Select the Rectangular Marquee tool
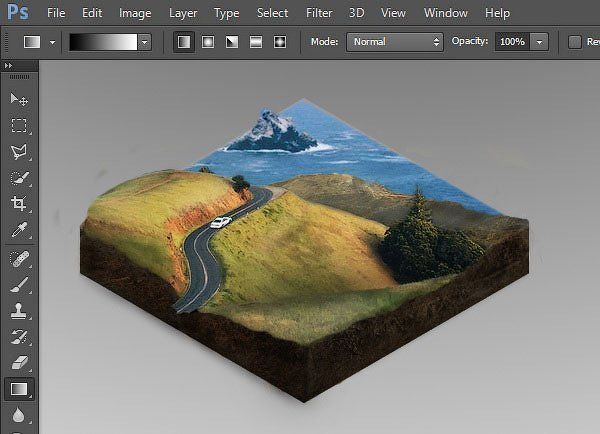This screenshot has height=434, width=600. click(x=19, y=125)
